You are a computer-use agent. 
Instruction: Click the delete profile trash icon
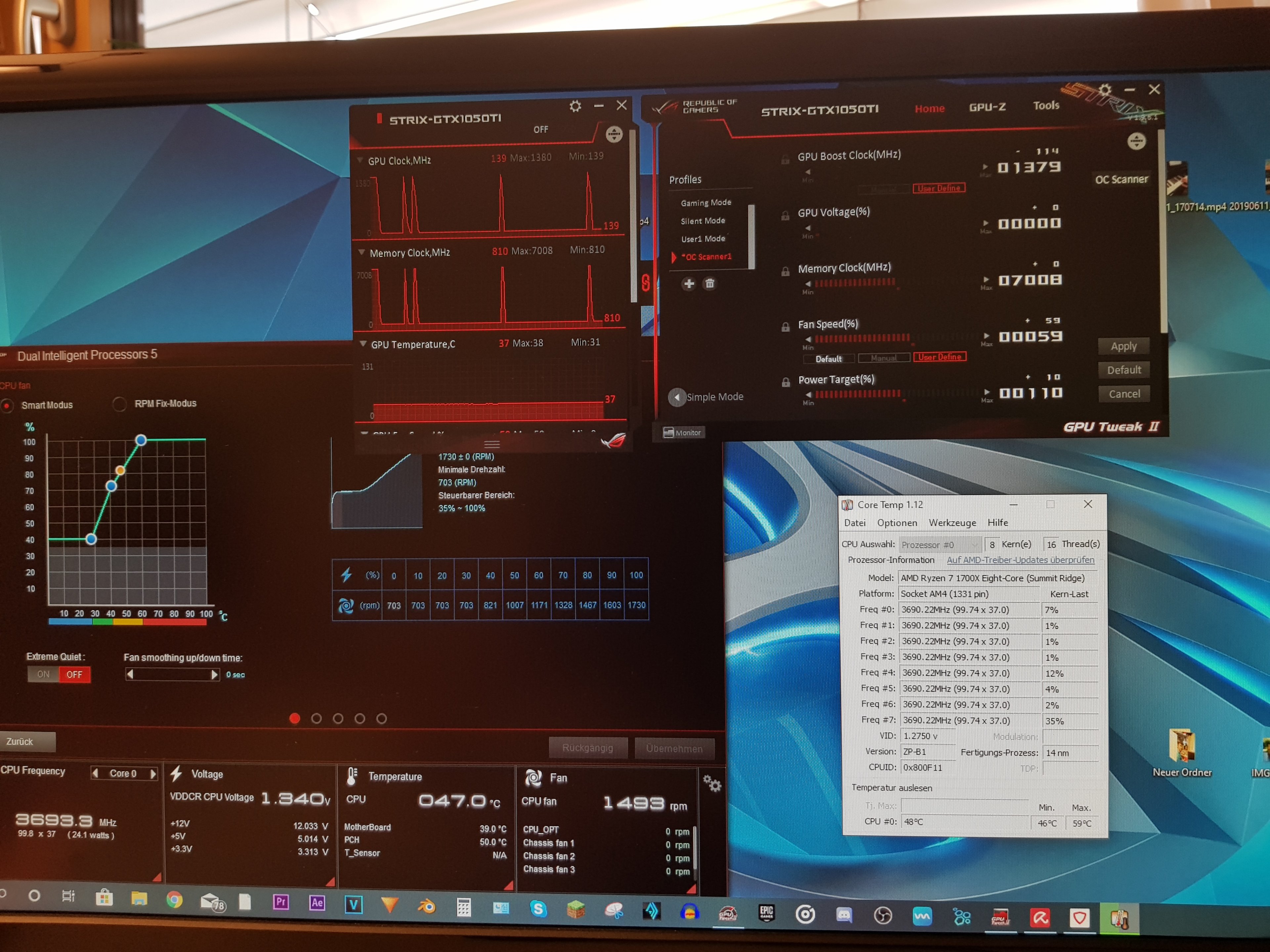[x=710, y=284]
